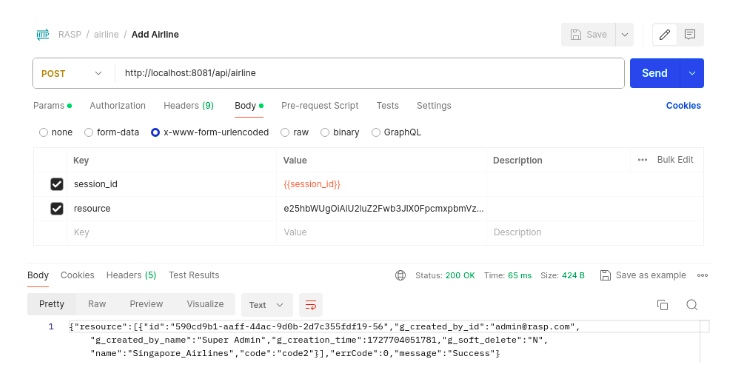Screen dimensions: 733x377
Task: Open the comments icon
Action: [x=690, y=35]
